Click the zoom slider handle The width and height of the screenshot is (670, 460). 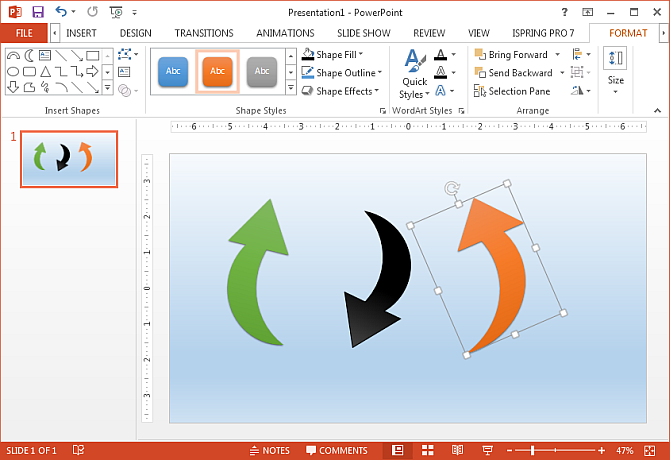(532, 450)
